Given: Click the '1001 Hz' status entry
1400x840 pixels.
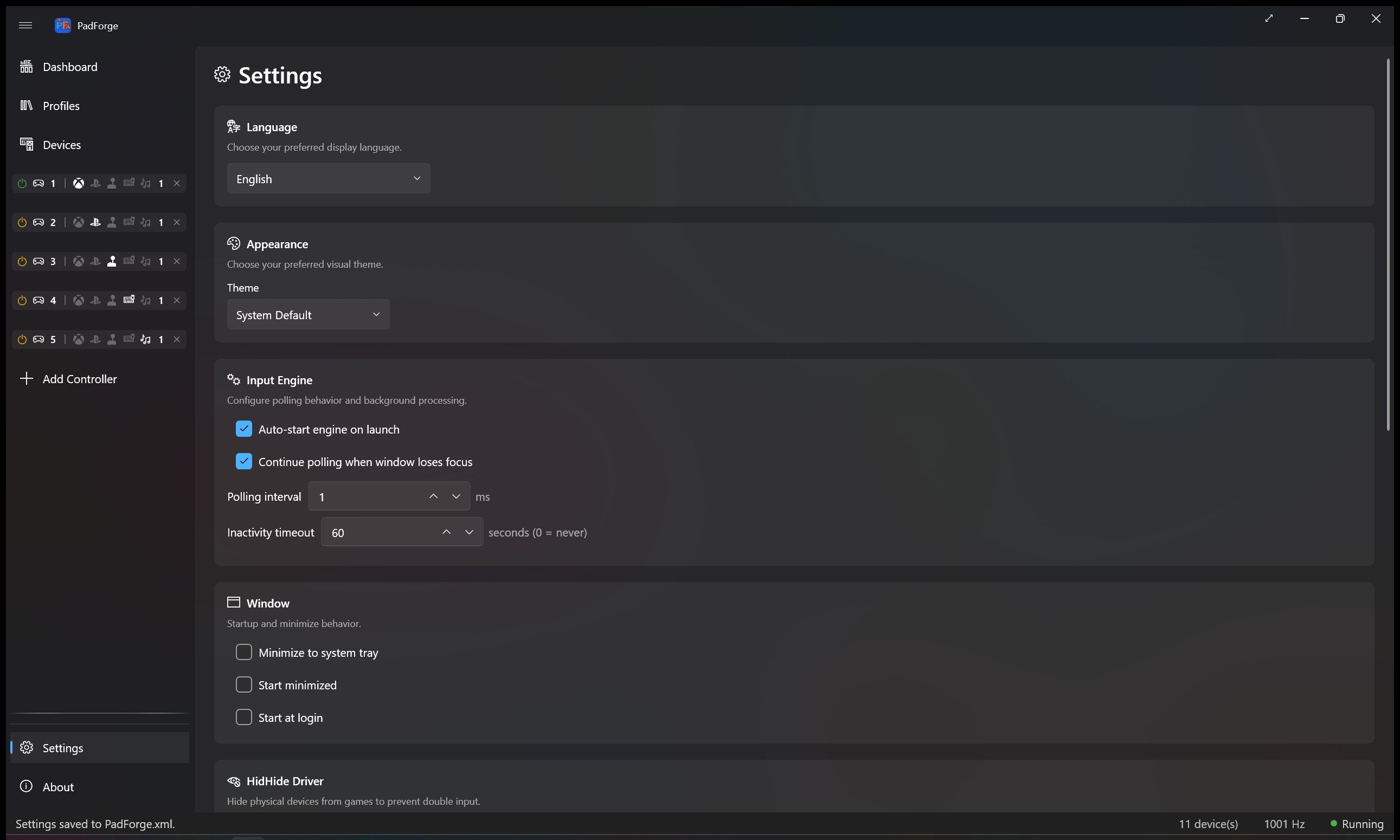Looking at the screenshot, I should (x=1285, y=824).
